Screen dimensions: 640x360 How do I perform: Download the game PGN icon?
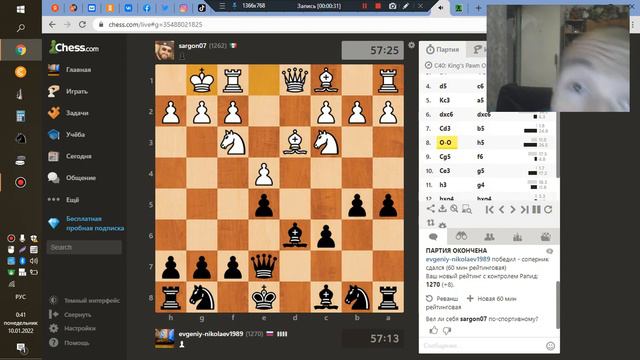[442, 209]
